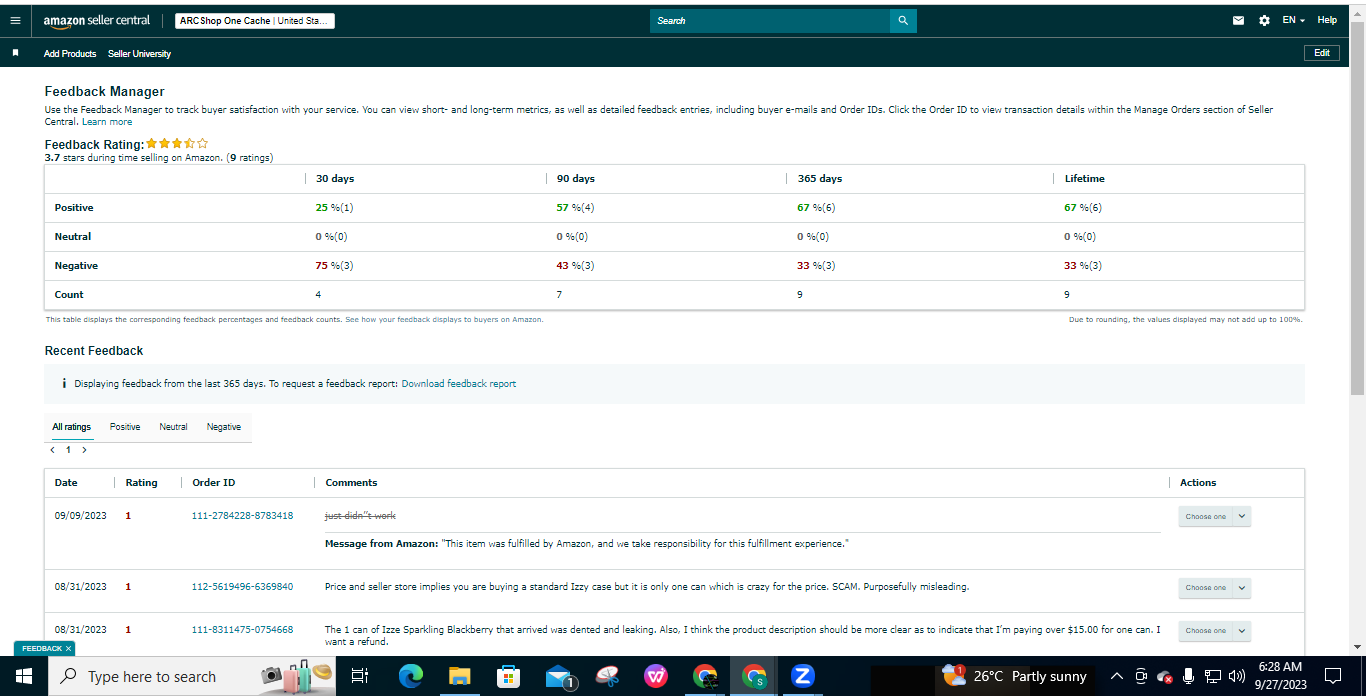This screenshot has height=696, width=1366.
Task: Open the hamburger navigation menu
Action: tap(15, 20)
